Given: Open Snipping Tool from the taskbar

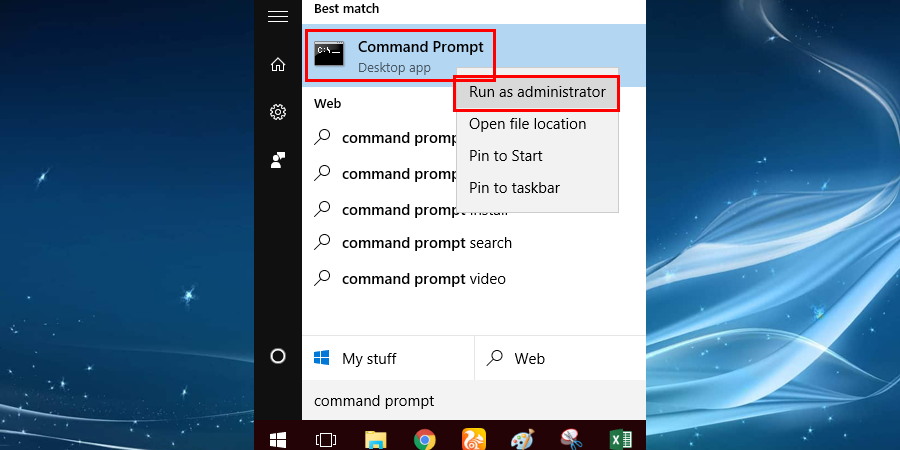Looking at the screenshot, I should coord(572,440).
